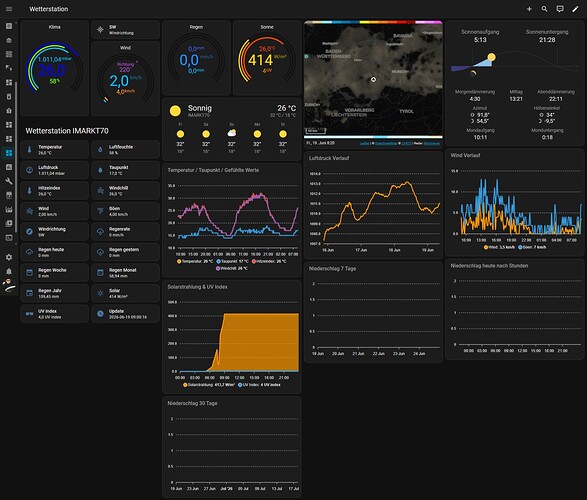Click the Sonnig weather forecast header
This screenshot has width=587, height=500.
click(x=232, y=111)
